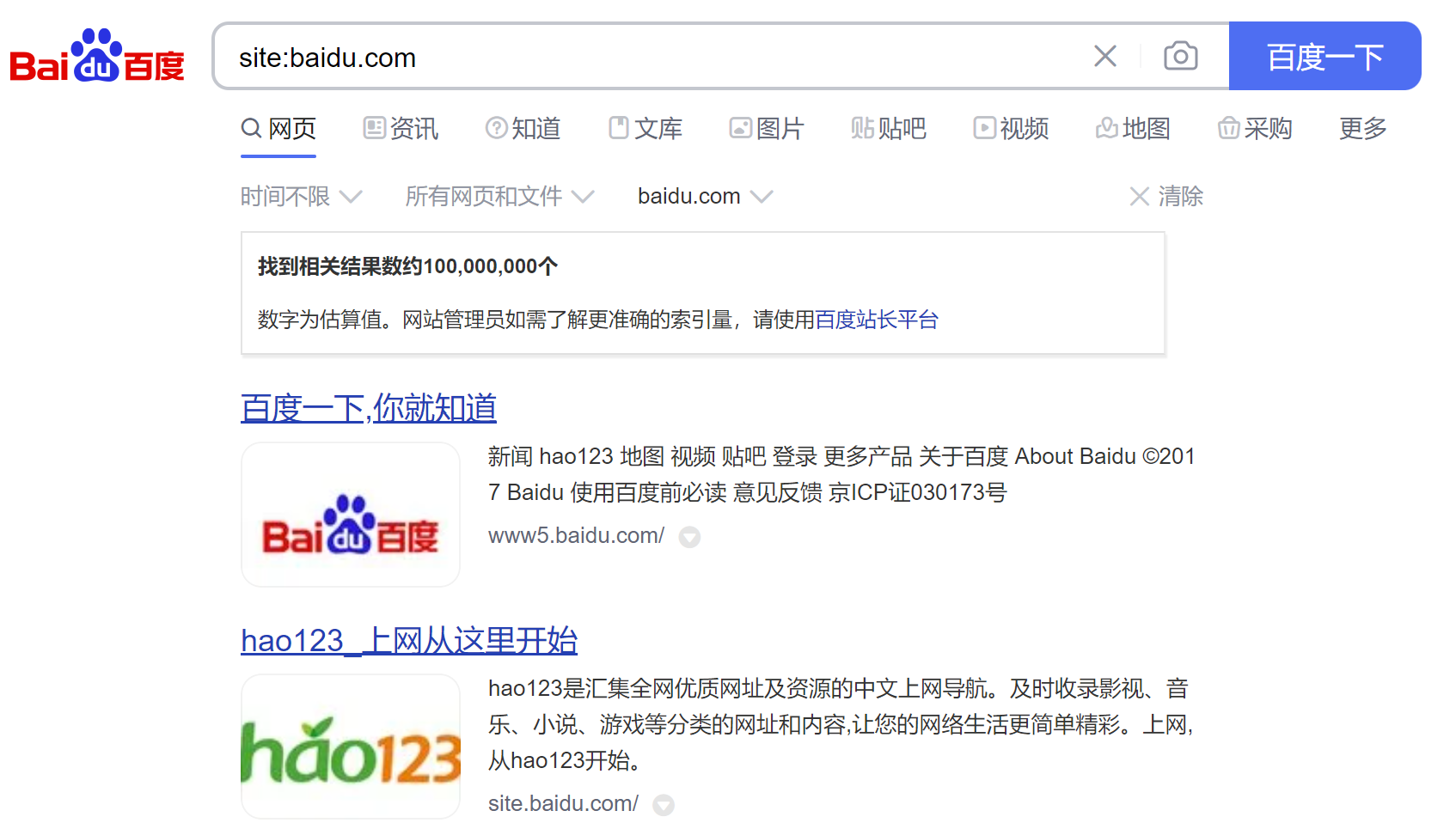Open result hao123_上网从这里开始

pos(409,641)
